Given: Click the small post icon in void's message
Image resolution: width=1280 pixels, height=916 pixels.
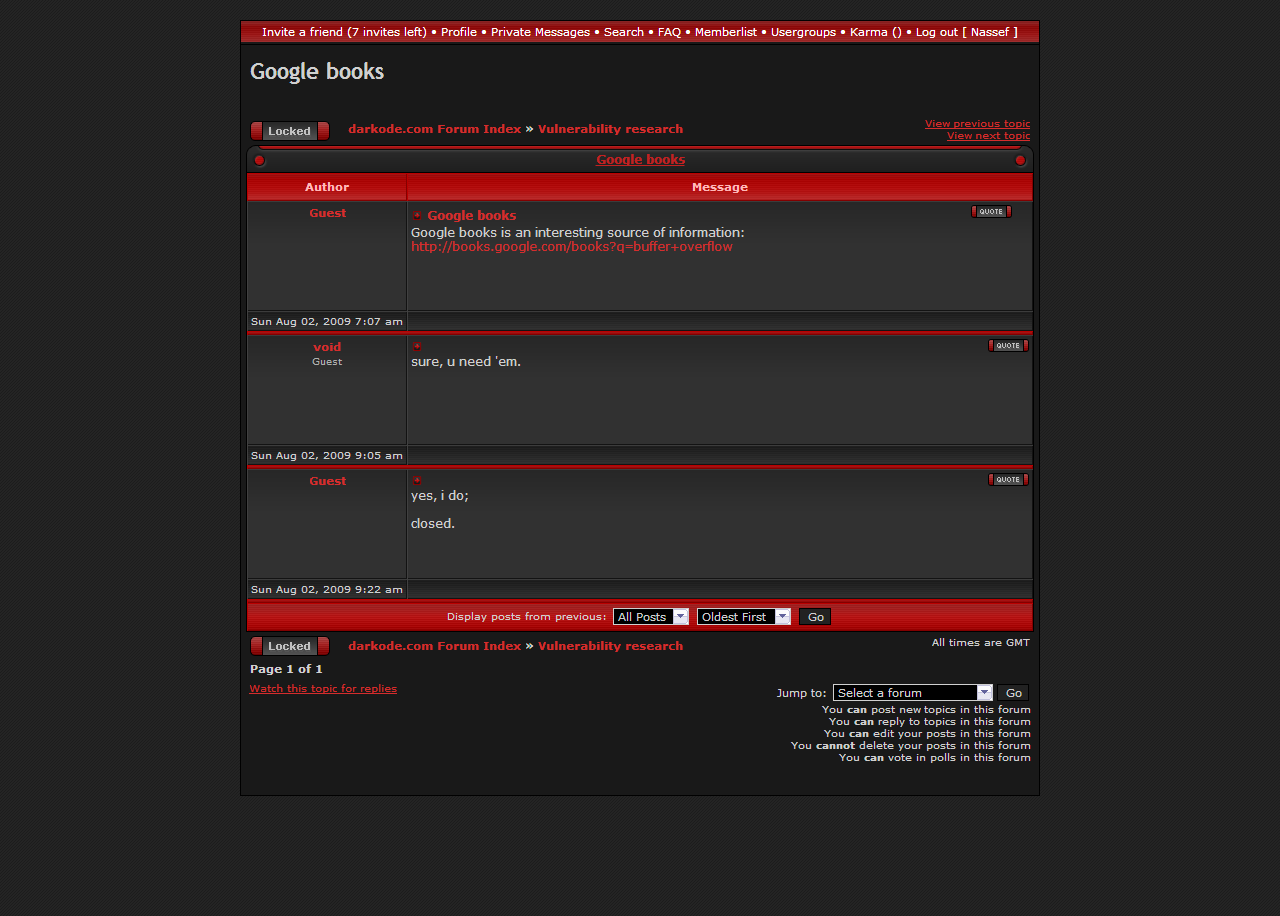Looking at the screenshot, I should pyautogui.click(x=417, y=347).
